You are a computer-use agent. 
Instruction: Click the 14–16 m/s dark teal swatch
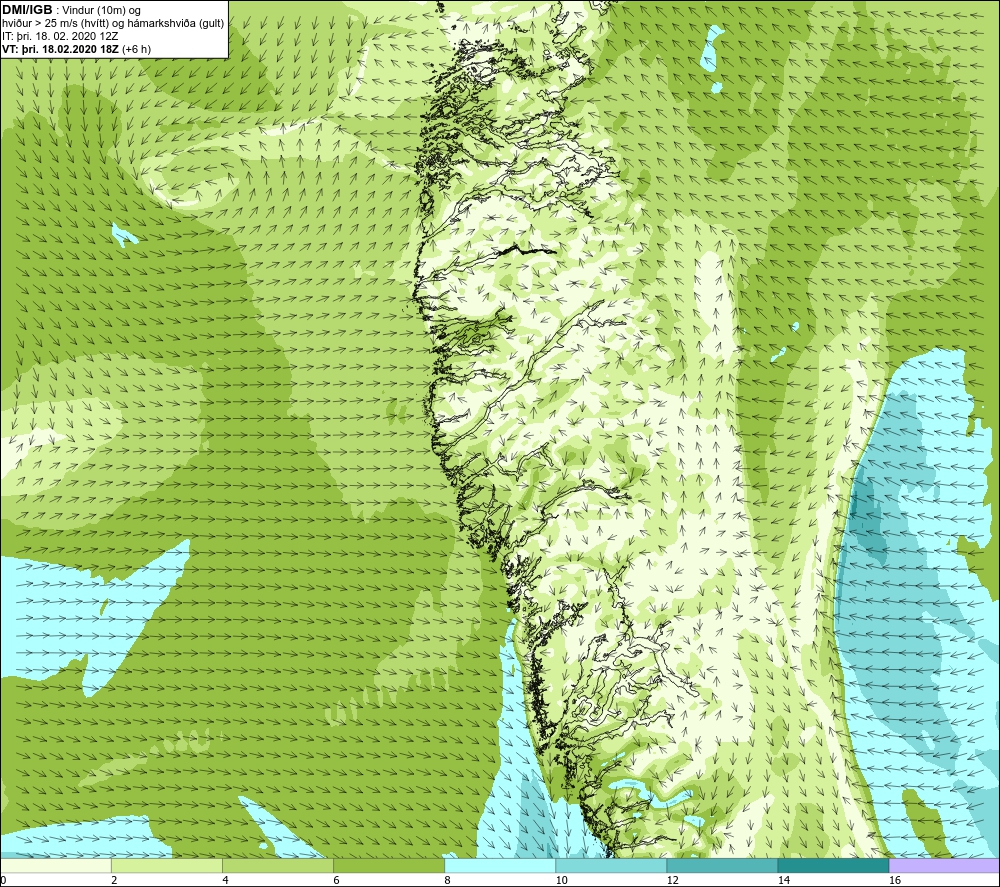[833, 866]
